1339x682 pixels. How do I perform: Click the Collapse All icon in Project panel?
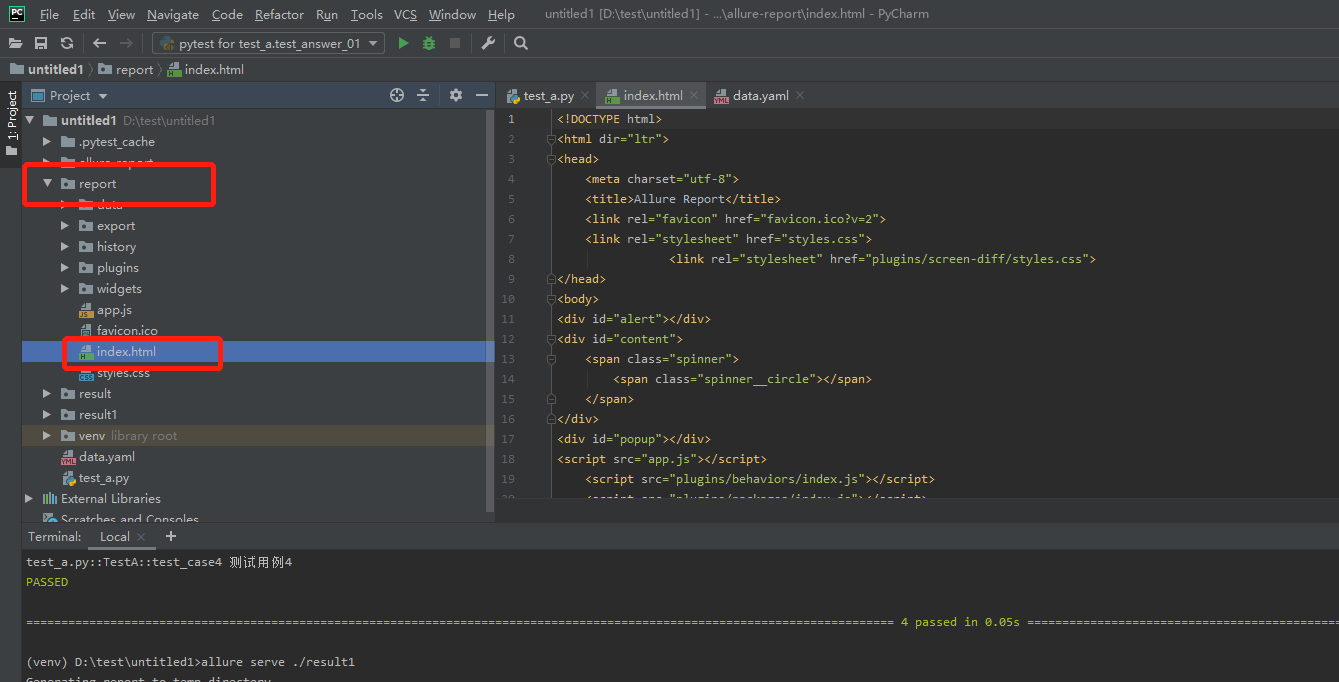[423, 95]
